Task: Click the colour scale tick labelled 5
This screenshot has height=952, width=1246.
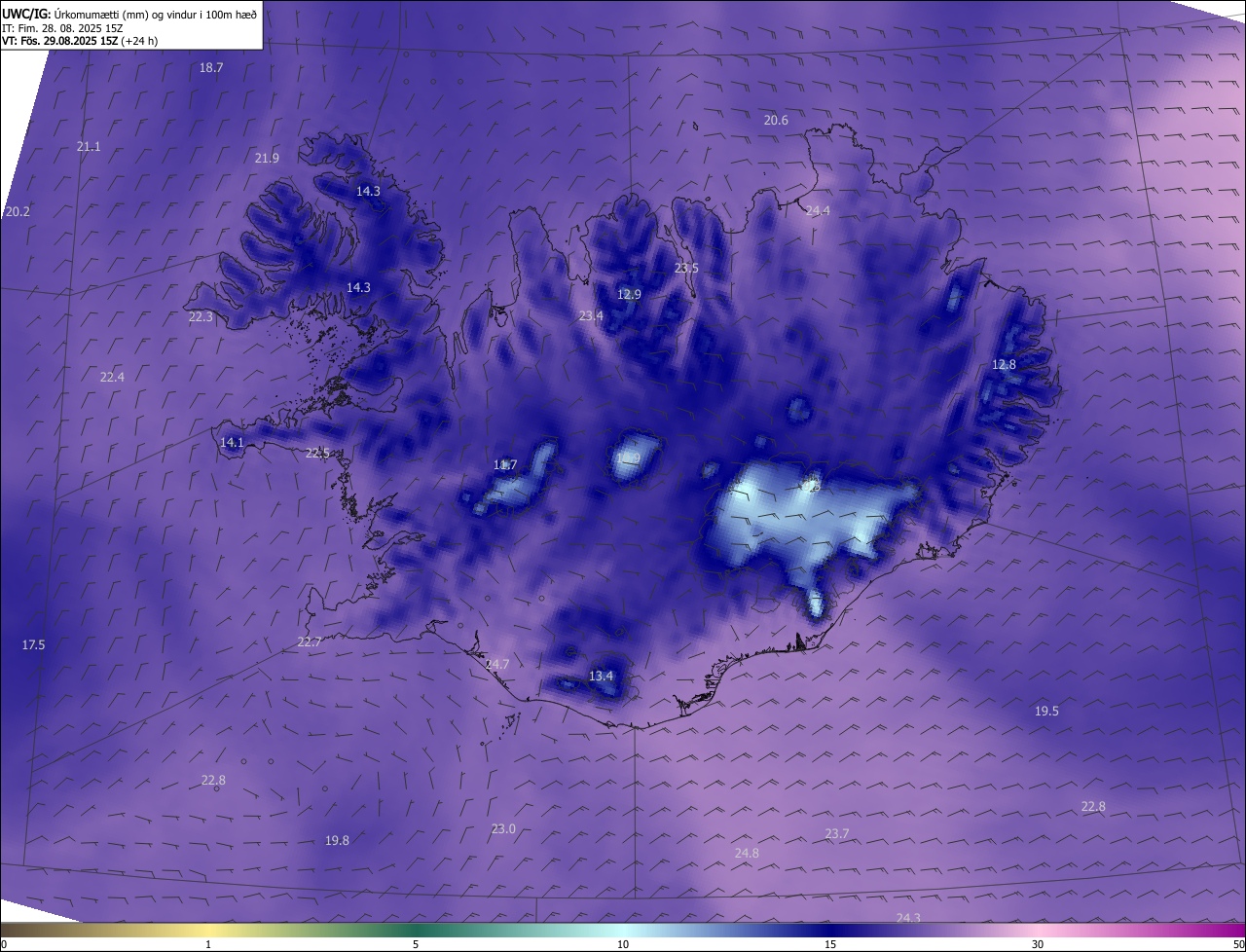Action: click(x=416, y=944)
